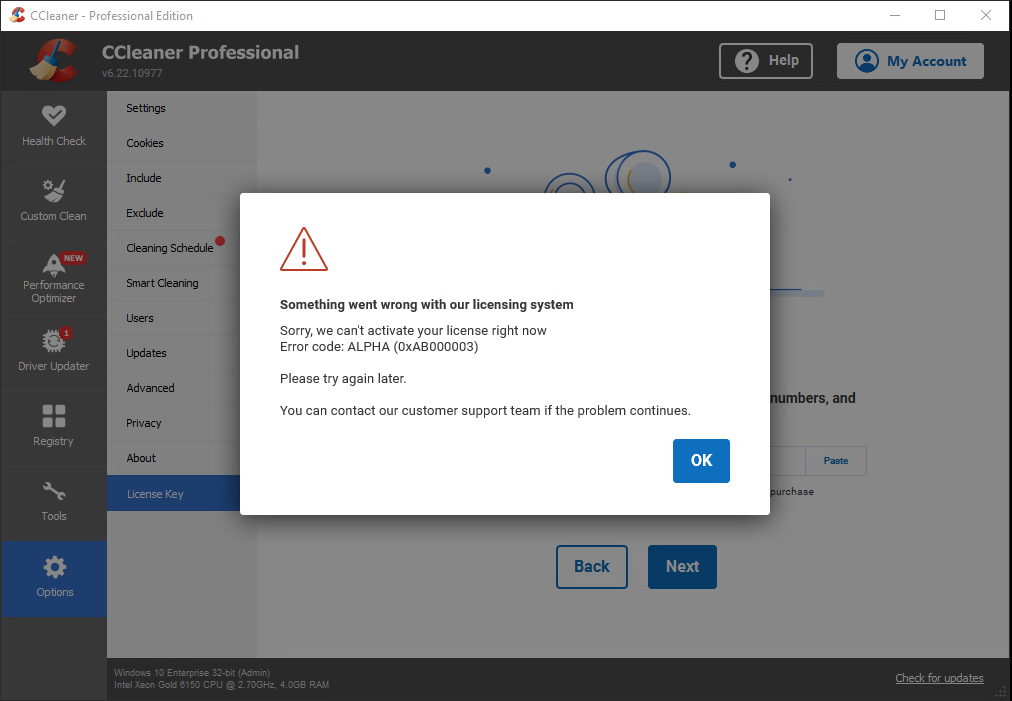Open Health Check heart icon

point(54,116)
